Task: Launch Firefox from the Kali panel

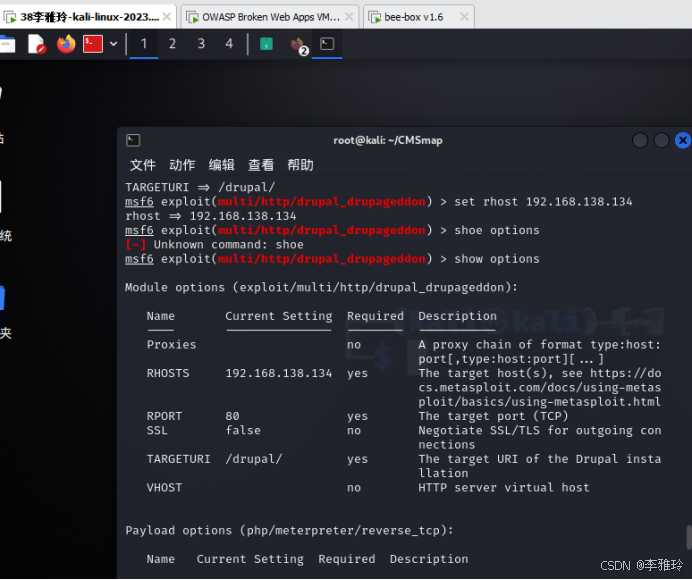Action: [x=66, y=44]
